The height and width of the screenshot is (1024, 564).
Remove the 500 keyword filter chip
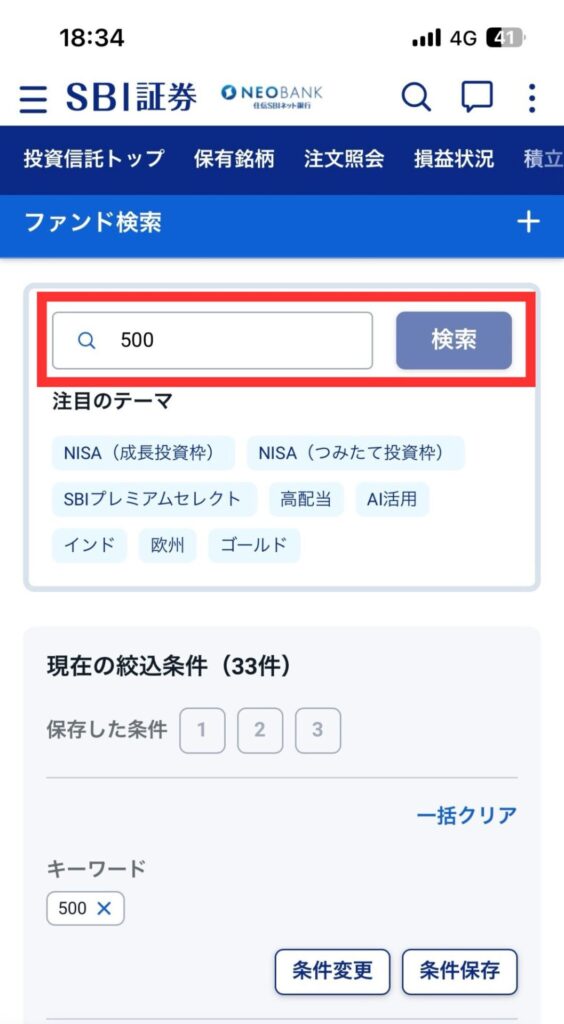(104, 908)
